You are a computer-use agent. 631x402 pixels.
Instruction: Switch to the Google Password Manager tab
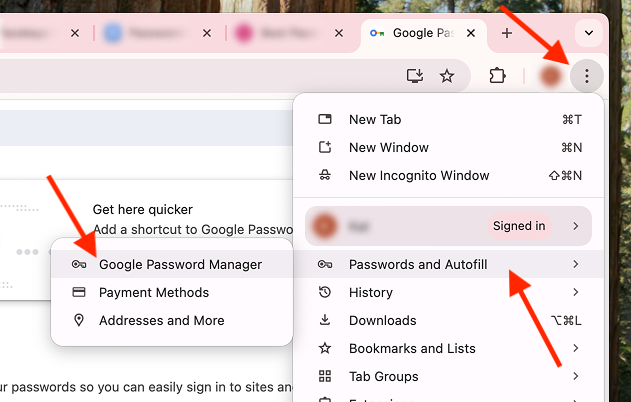pyautogui.click(x=423, y=35)
